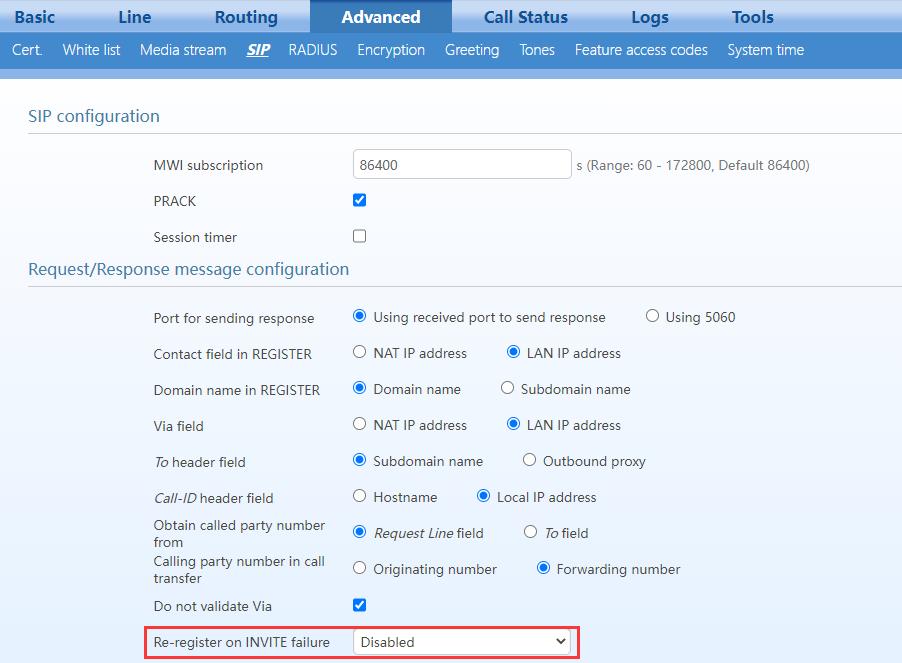Select Originating number for call transfer
The height and width of the screenshot is (663, 902).
pos(360,568)
